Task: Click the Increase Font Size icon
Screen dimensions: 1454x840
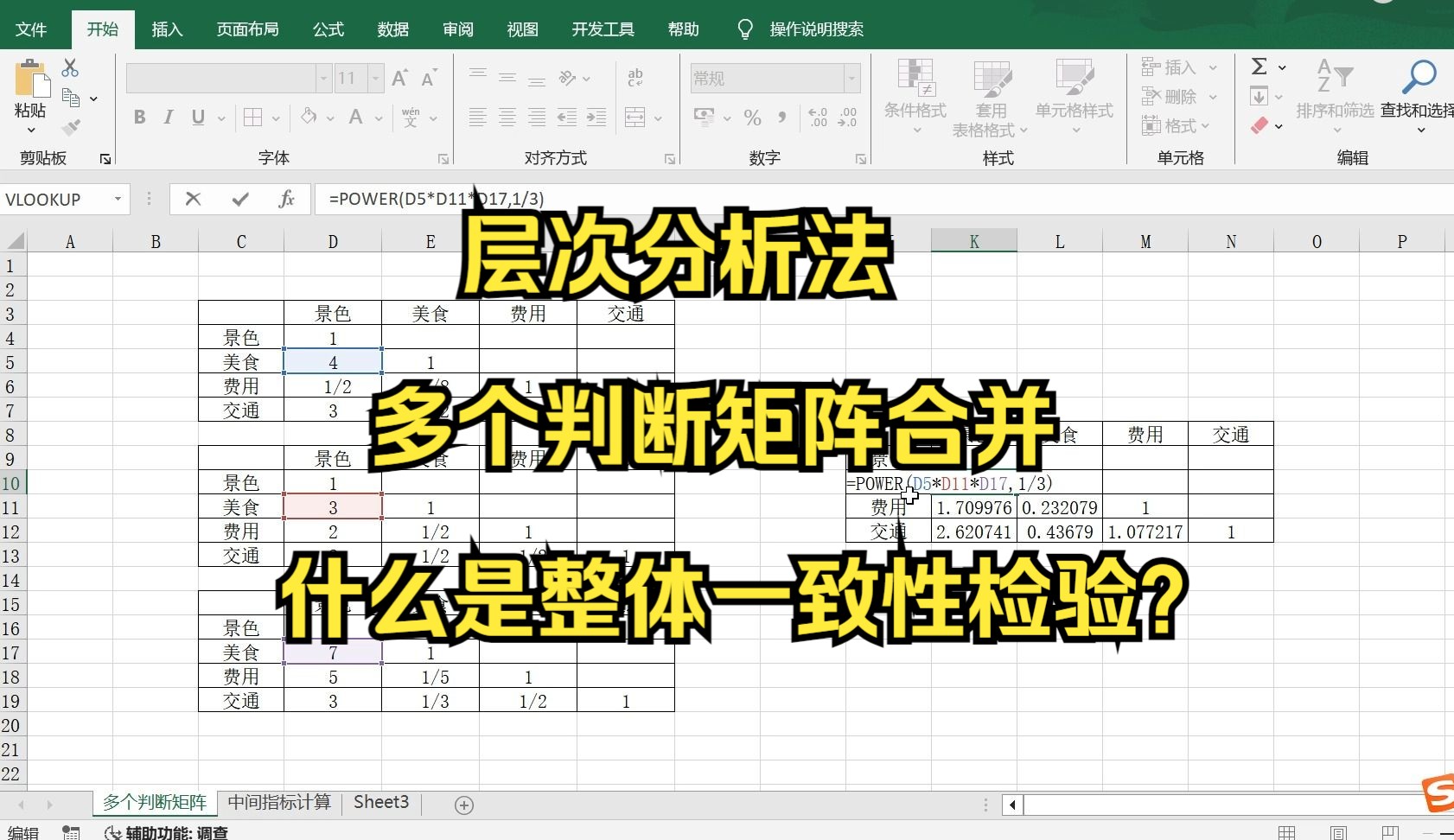Action: (x=400, y=79)
